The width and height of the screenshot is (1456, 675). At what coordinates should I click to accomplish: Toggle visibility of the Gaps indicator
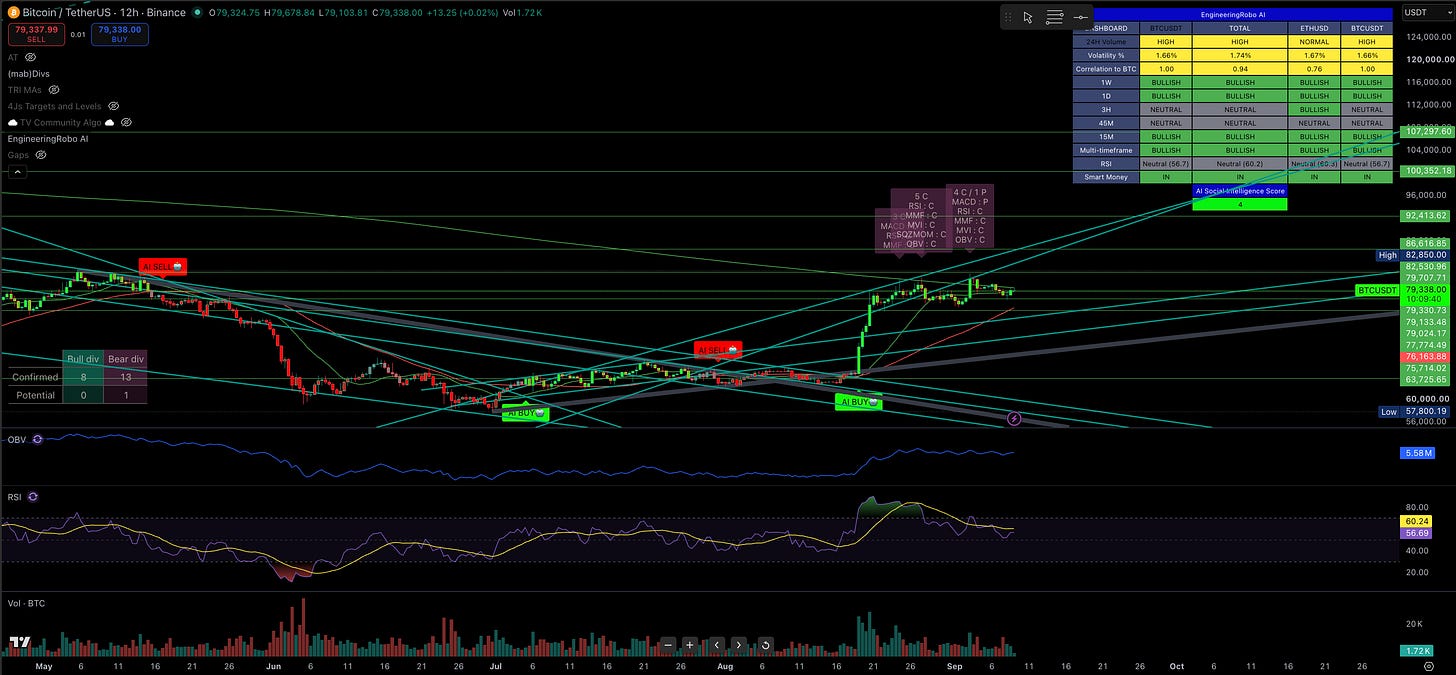(x=42, y=155)
